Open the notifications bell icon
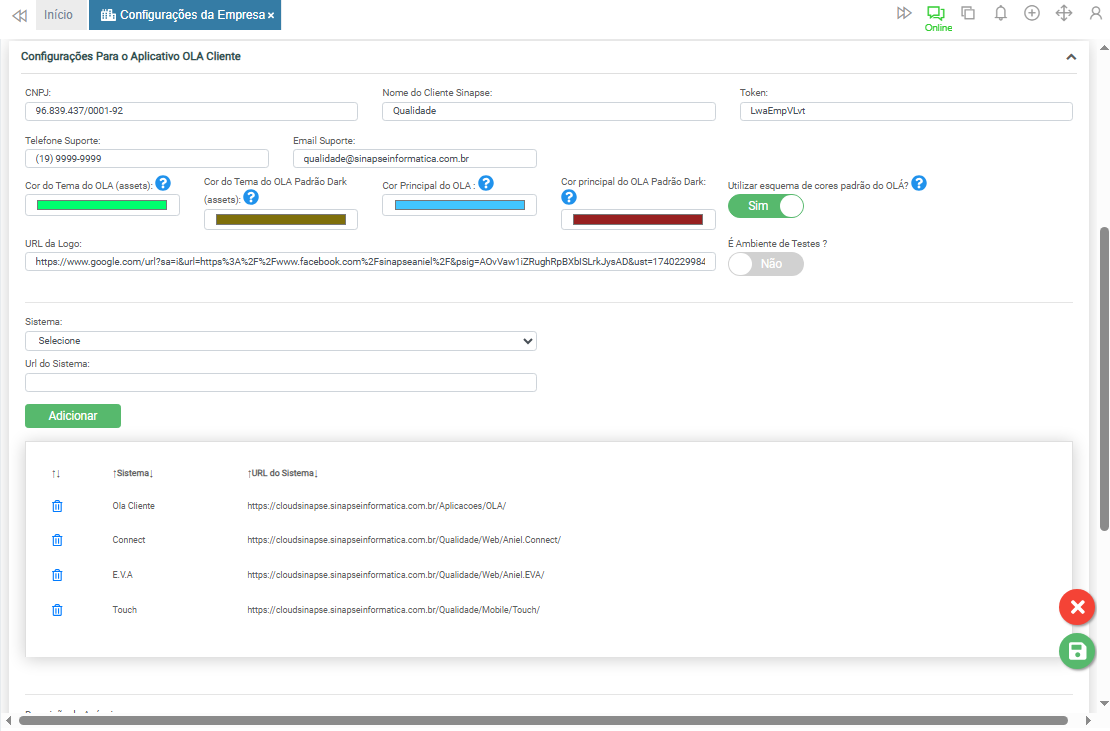Image resolution: width=1110 pixels, height=731 pixels. (1000, 13)
